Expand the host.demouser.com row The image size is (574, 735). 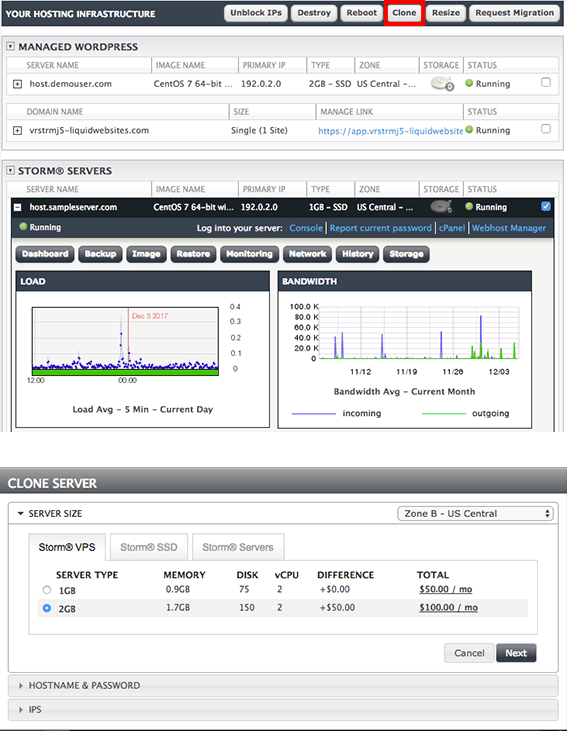click(17, 84)
